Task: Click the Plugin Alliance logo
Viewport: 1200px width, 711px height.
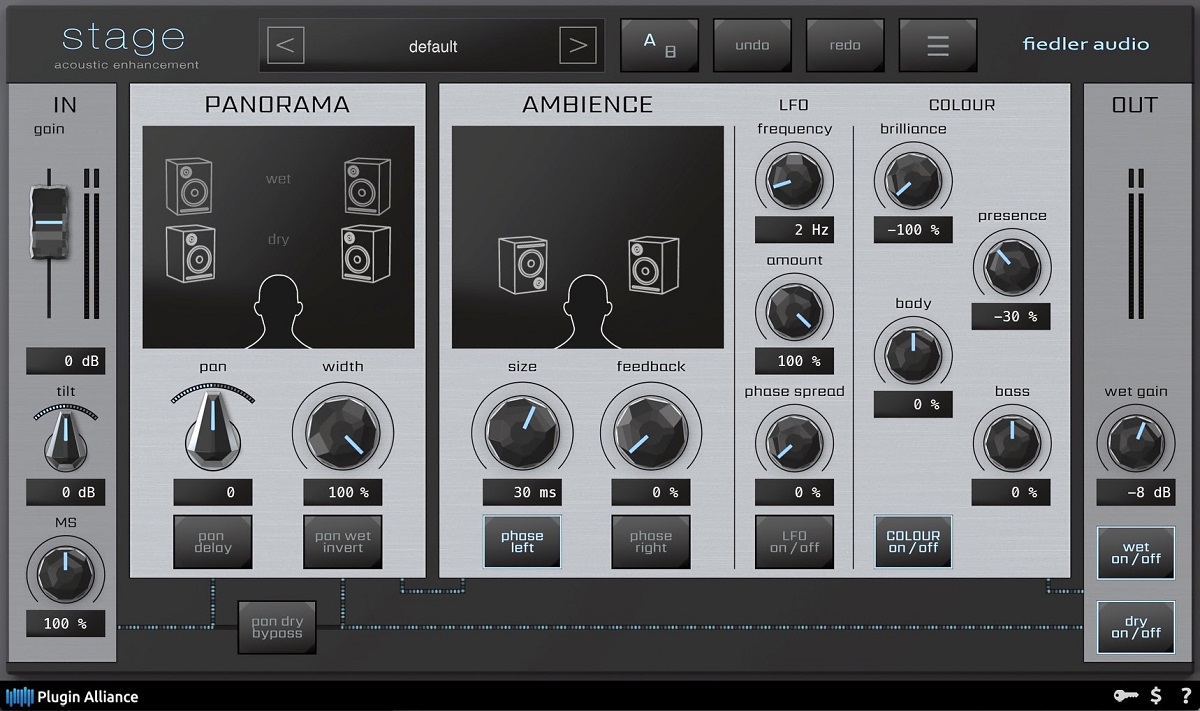Action: (72, 697)
